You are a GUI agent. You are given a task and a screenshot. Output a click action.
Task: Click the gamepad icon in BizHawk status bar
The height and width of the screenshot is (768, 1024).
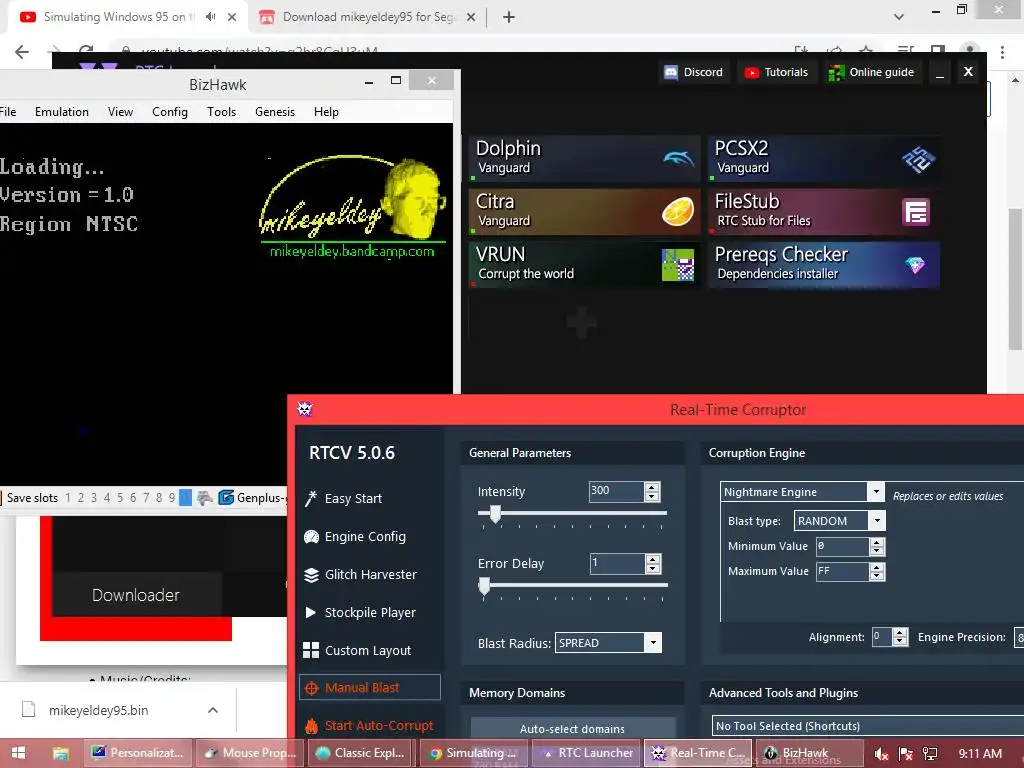point(204,498)
